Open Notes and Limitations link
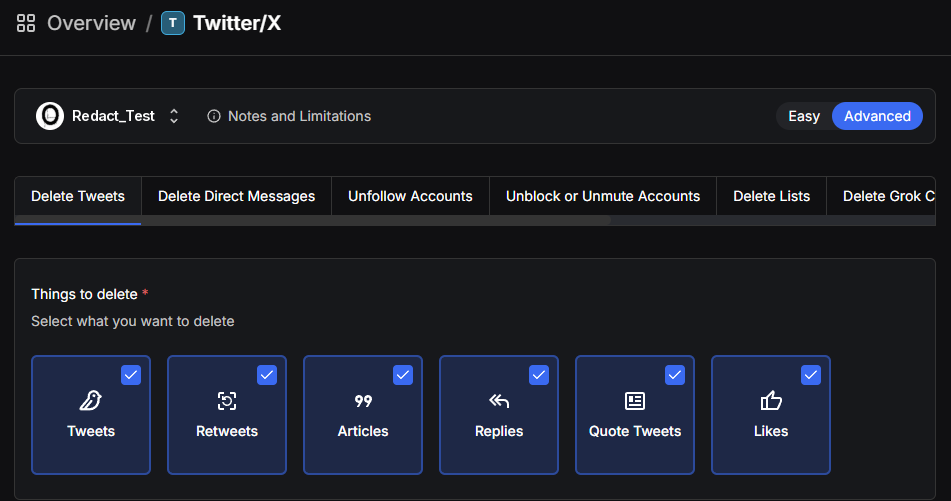This screenshot has height=501, width=951. tap(299, 116)
